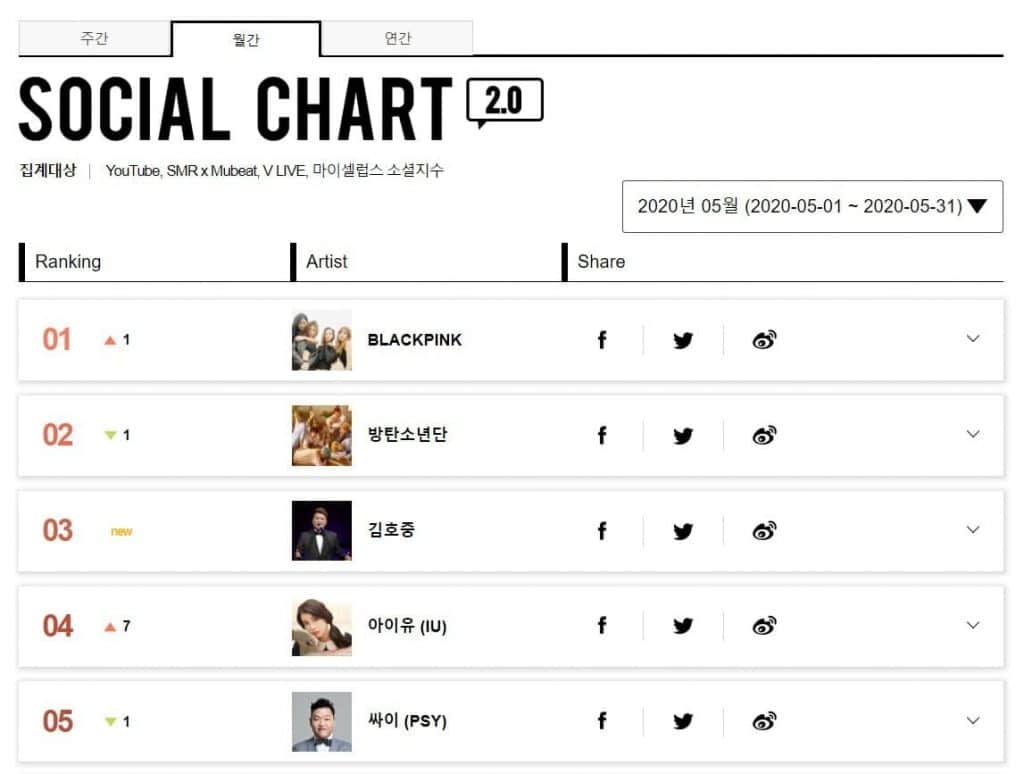Share 방탄소년단 on Weibo
Viewport: 1024px width, 774px height.
(x=764, y=435)
